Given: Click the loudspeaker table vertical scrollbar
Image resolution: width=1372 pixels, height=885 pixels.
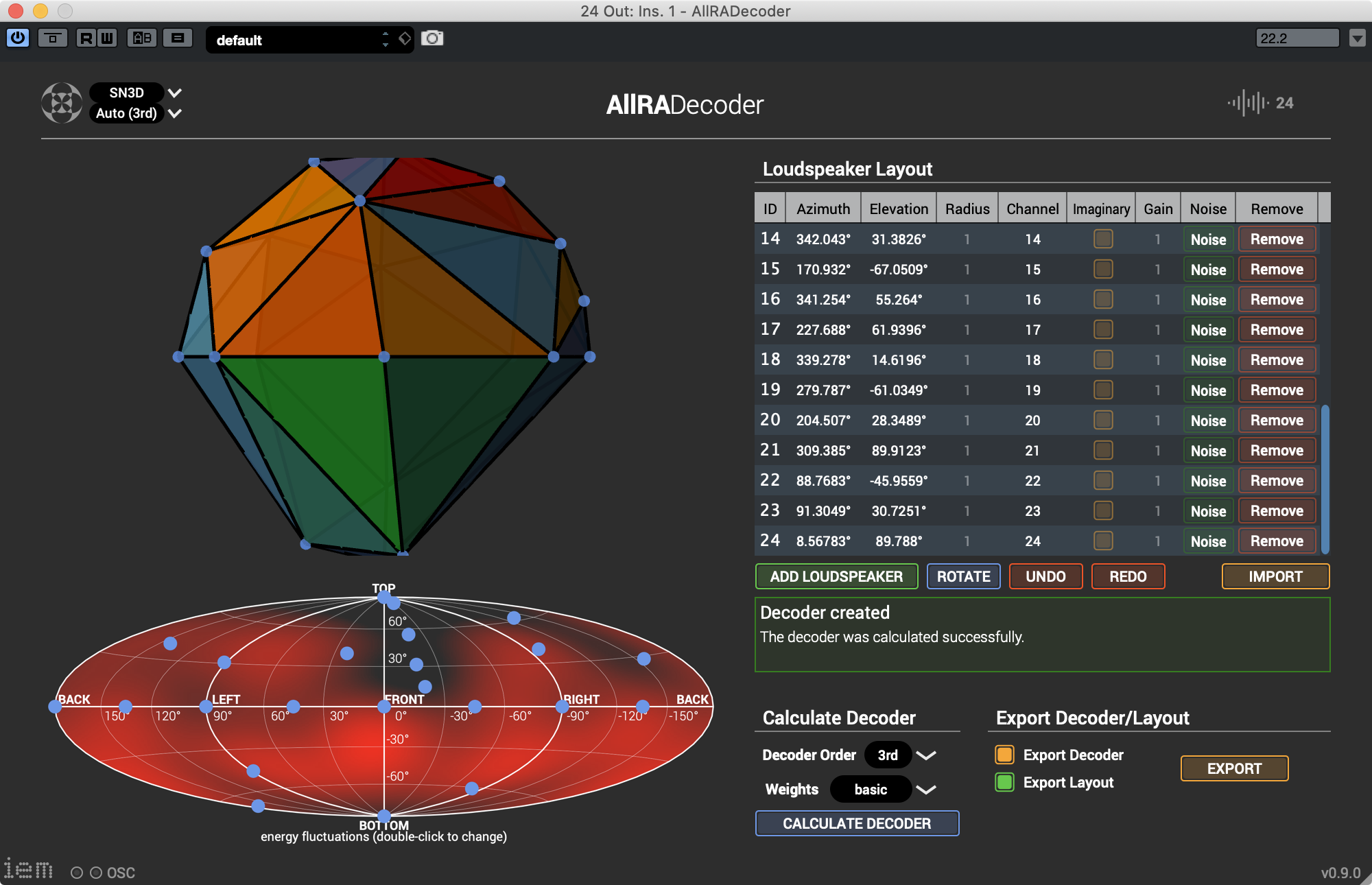Looking at the screenshot, I should [x=1325, y=479].
